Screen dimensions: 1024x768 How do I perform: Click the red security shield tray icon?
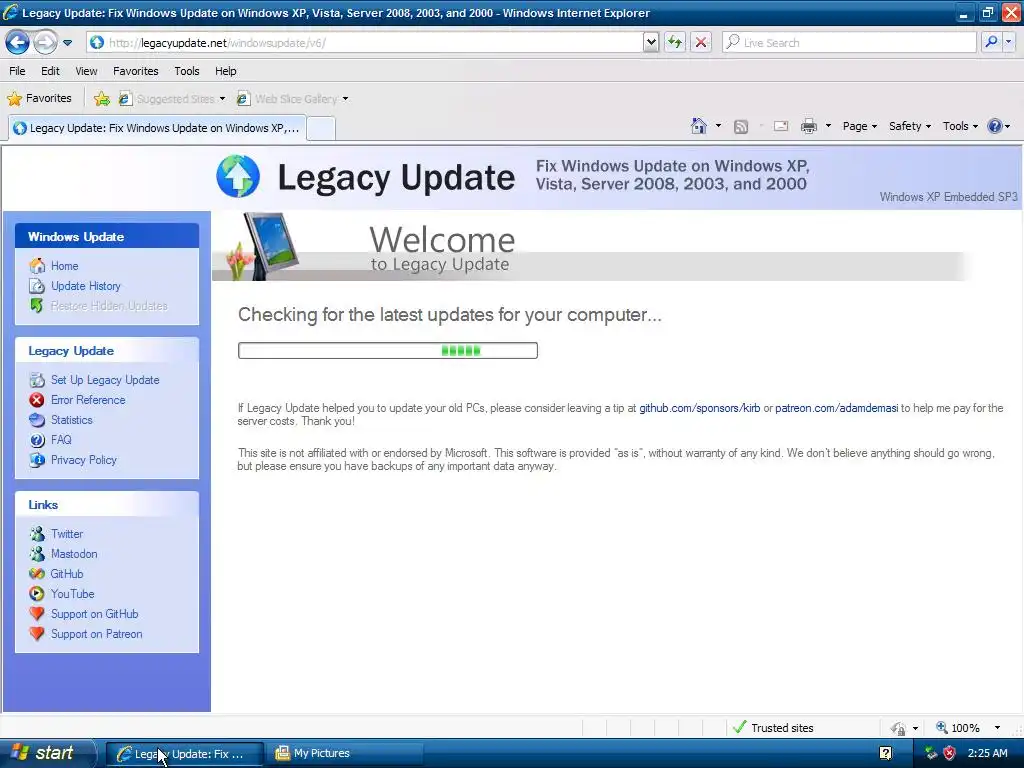pos(950,753)
